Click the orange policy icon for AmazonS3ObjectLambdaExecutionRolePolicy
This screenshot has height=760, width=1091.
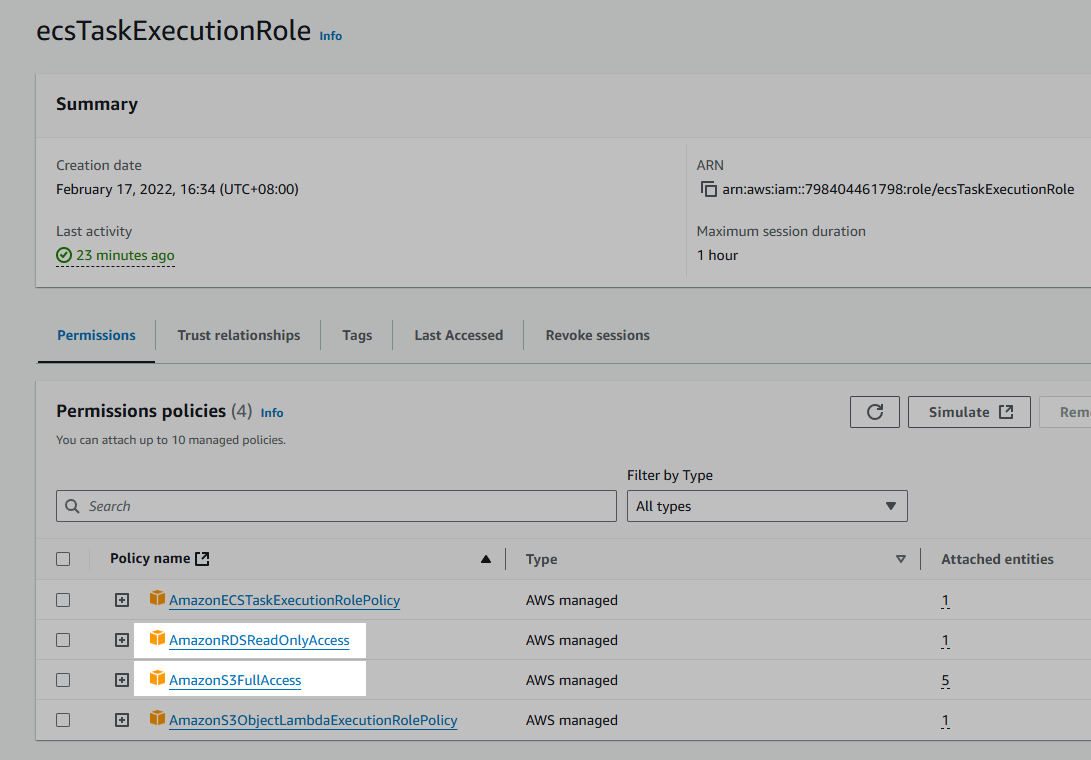pos(158,719)
